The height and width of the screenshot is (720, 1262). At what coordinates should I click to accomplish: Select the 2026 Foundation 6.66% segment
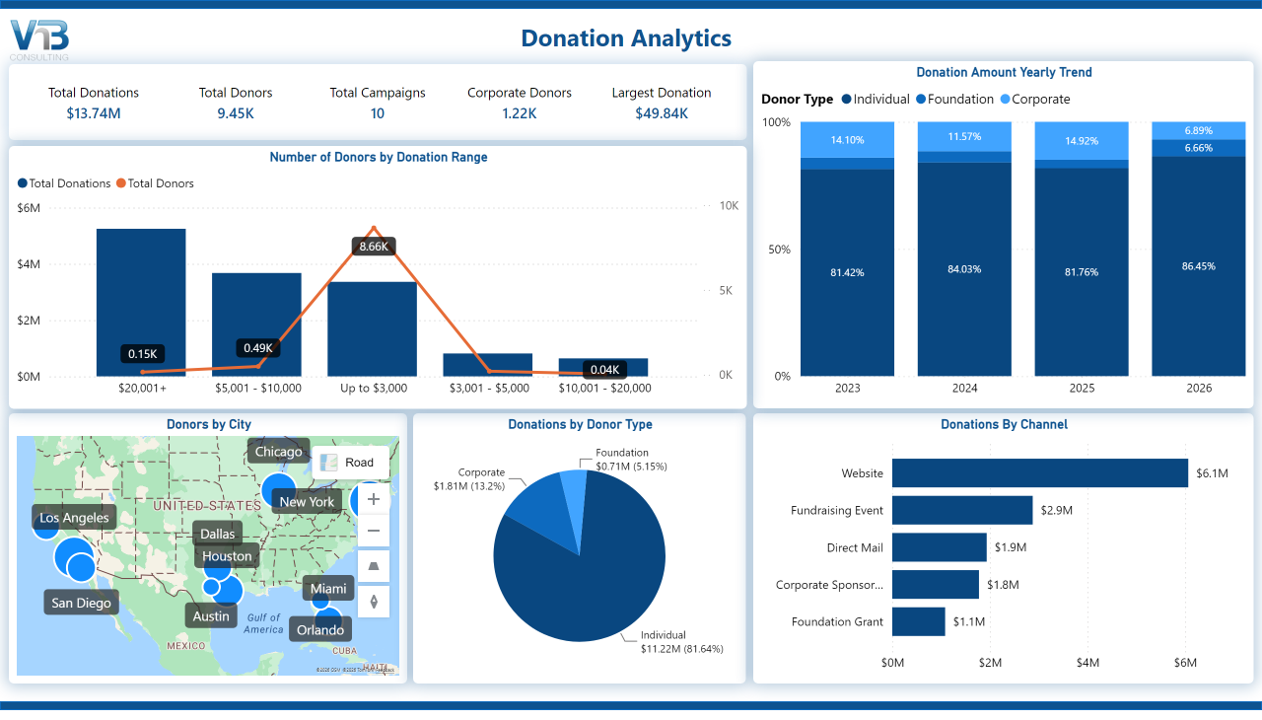[x=1199, y=148]
